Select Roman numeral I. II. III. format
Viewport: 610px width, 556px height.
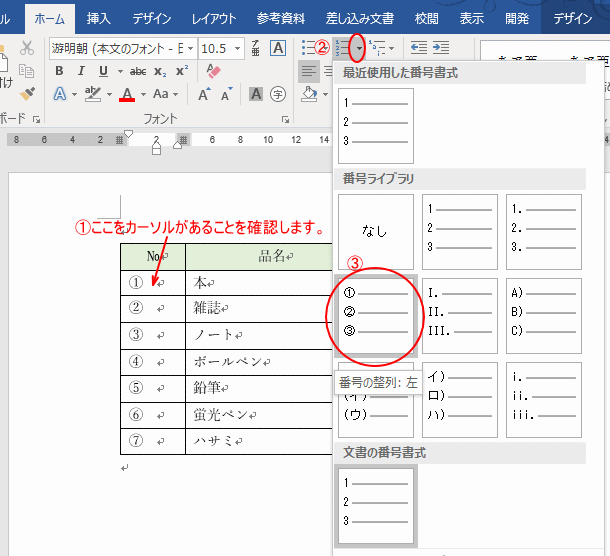460,316
